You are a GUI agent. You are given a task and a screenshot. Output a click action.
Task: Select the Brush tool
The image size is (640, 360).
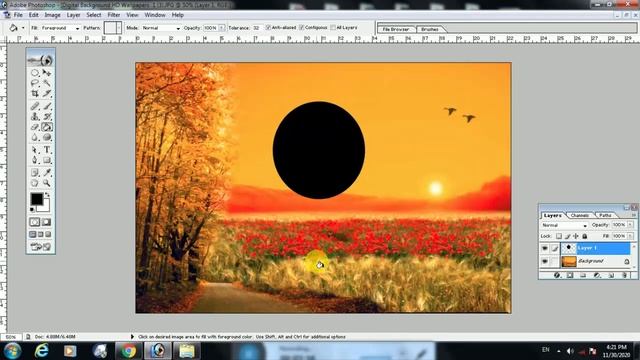tap(47, 106)
